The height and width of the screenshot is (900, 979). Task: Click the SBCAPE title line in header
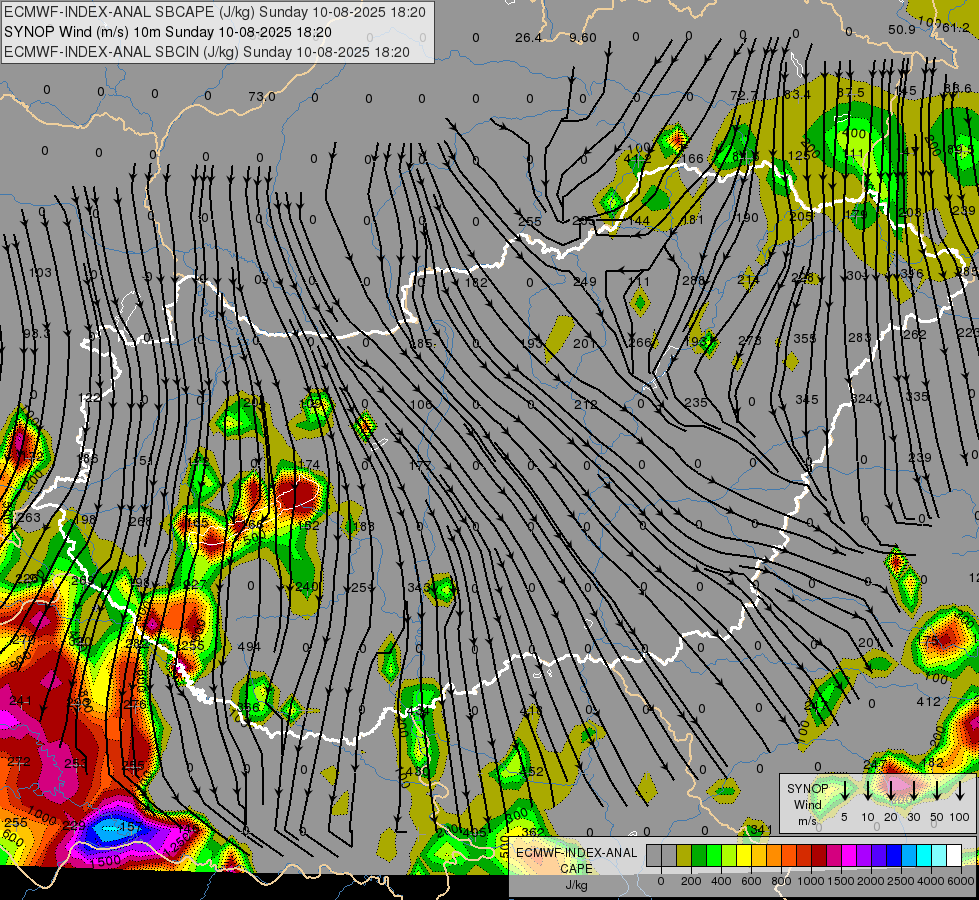click(x=215, y=12)
